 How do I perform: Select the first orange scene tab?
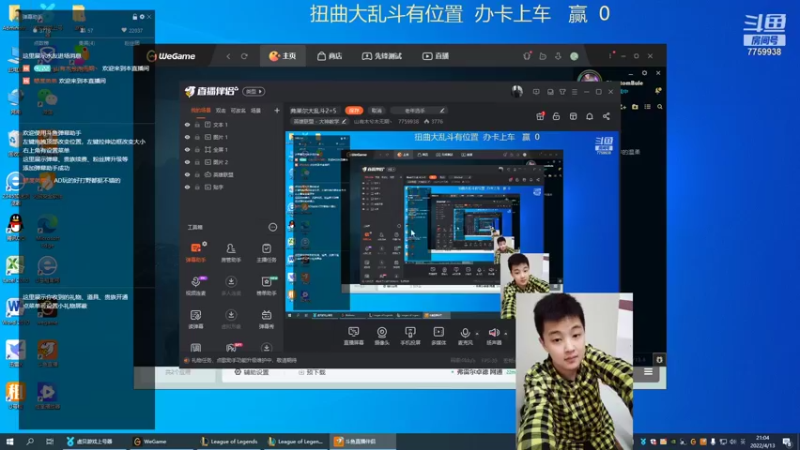(x=201, y=110)
